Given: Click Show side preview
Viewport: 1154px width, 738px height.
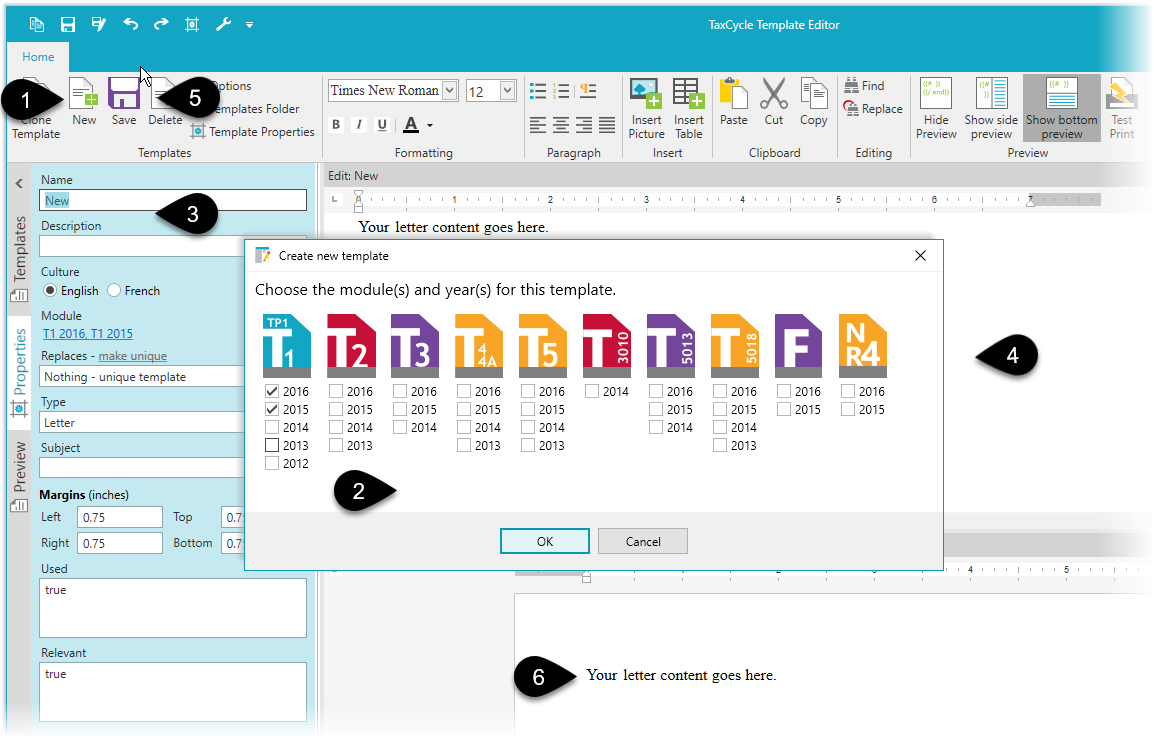Looking at the screenshot, I should click(x=991, y=108).
